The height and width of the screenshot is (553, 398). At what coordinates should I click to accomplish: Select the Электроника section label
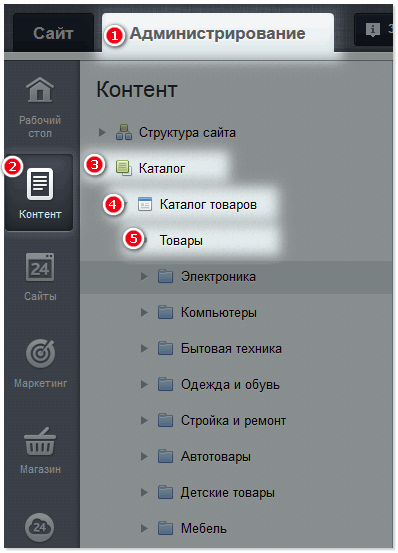pos(218,276)
